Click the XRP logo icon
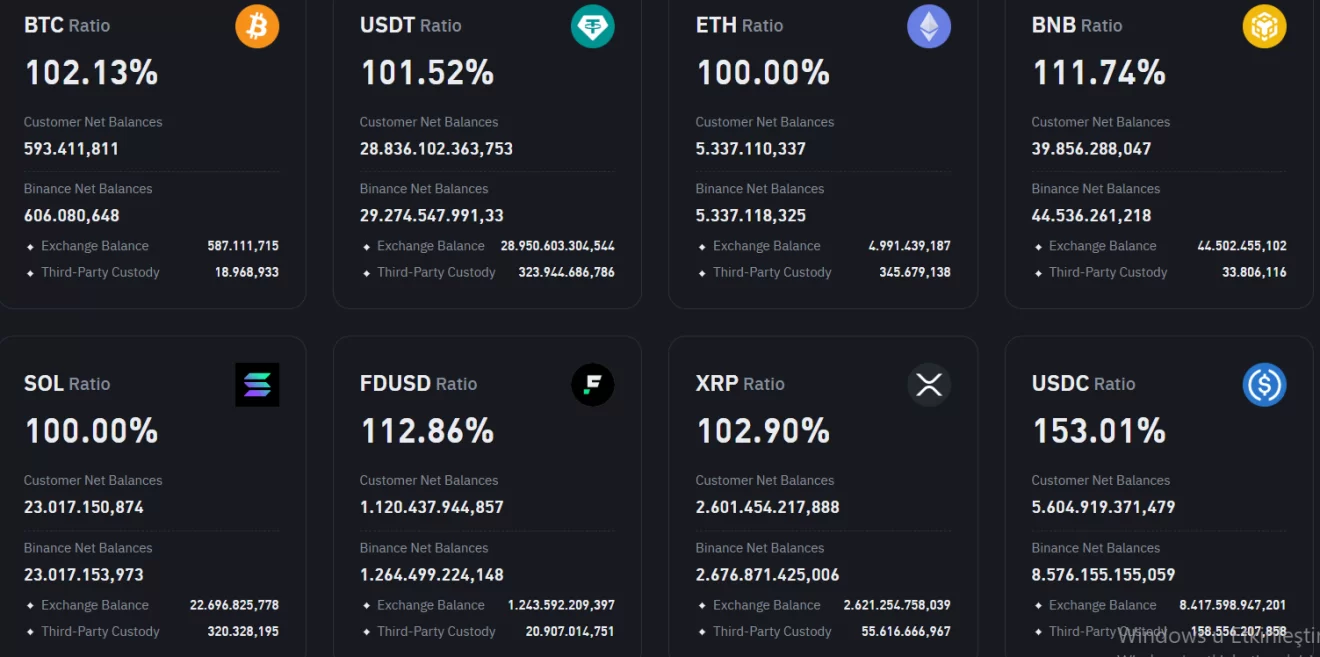 pyautogui.click(x=928, y=385)
